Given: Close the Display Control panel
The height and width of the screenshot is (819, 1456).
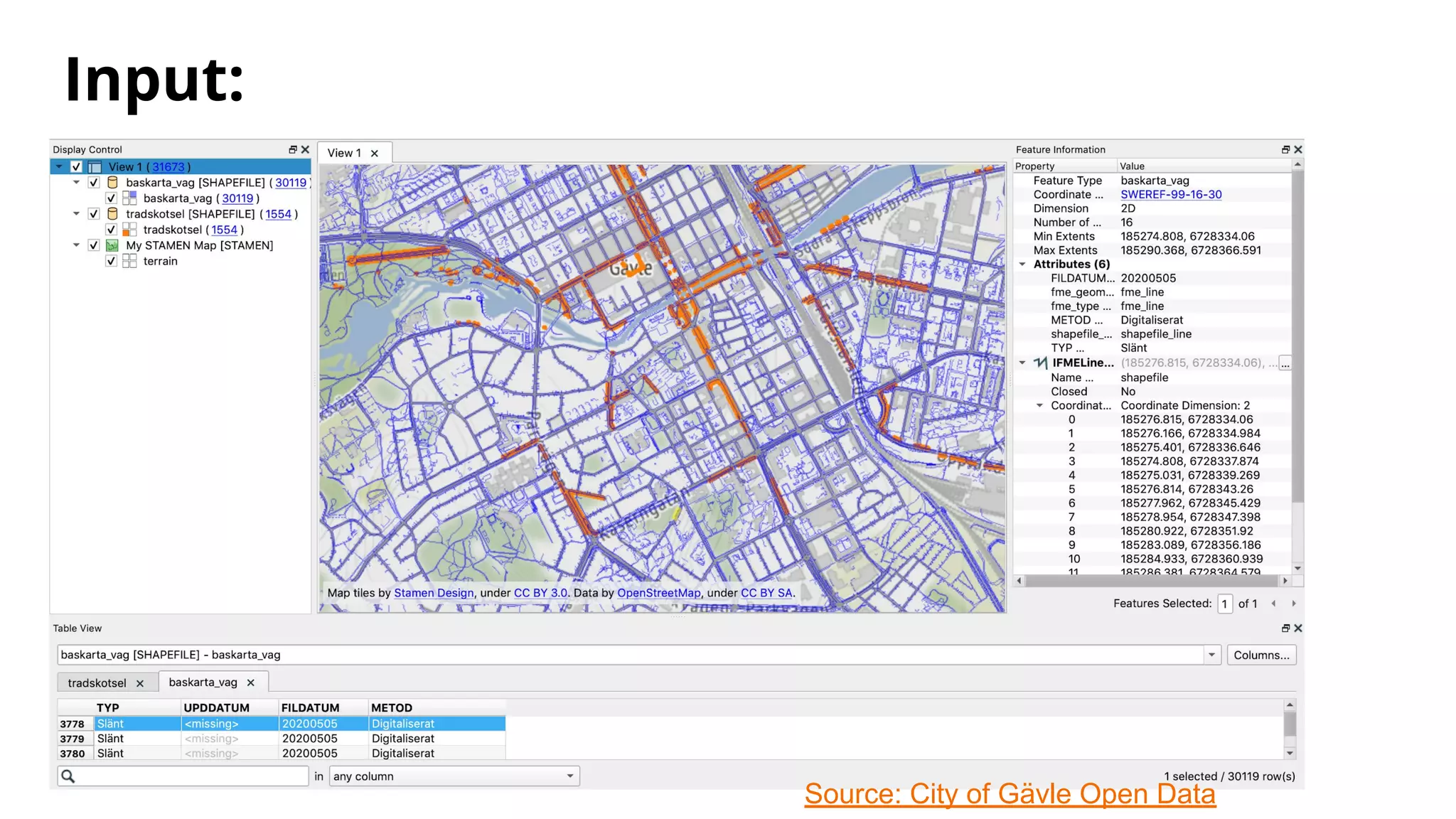Looking at the screenshot, I should [306, 149].
